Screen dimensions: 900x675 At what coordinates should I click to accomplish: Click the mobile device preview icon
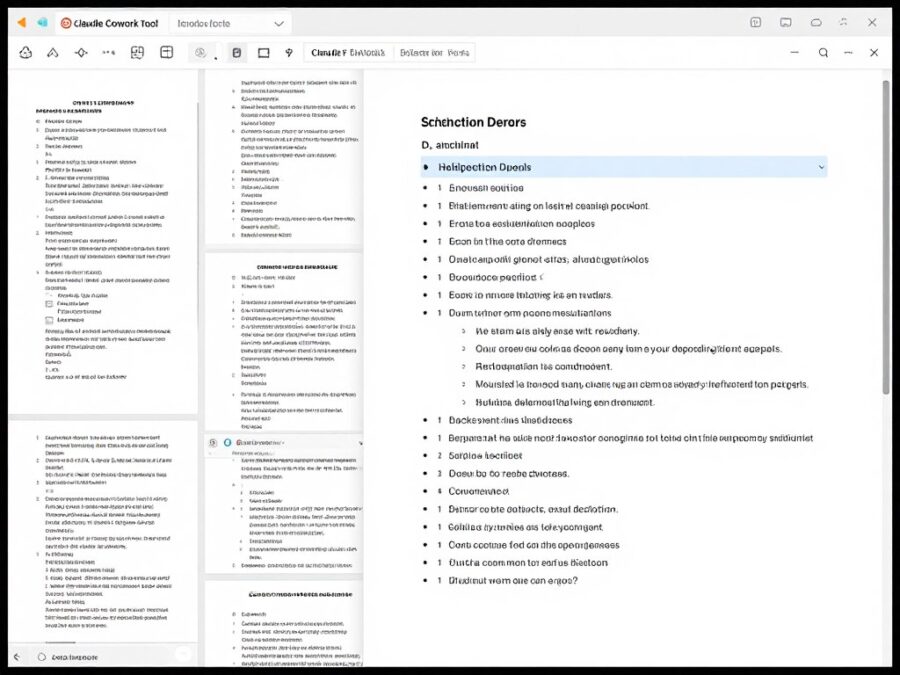click(236, 52)
